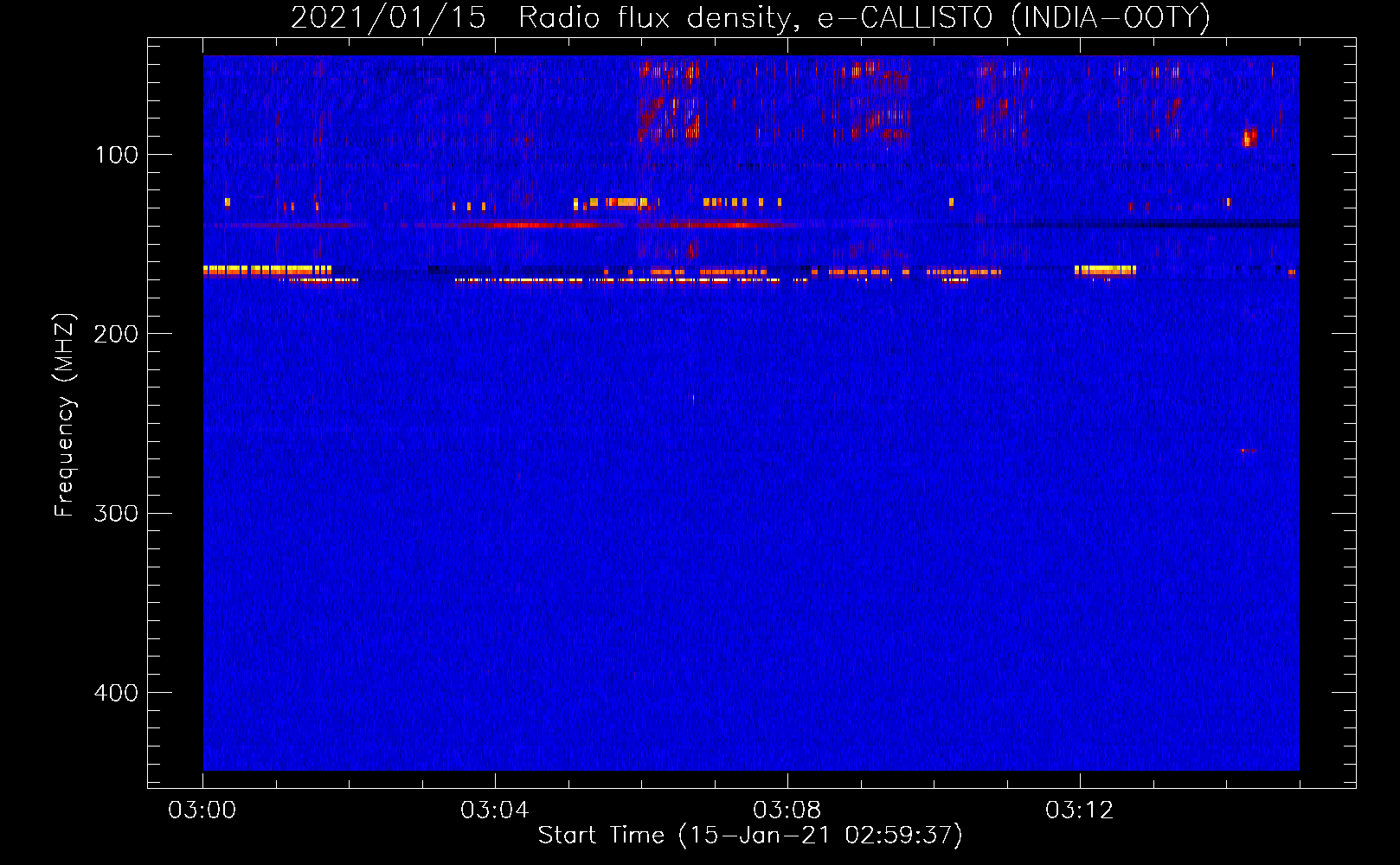Click the 300 frequency tick label
The image size is (1400, 865).
pyautogui.click(x=117, y=513)
